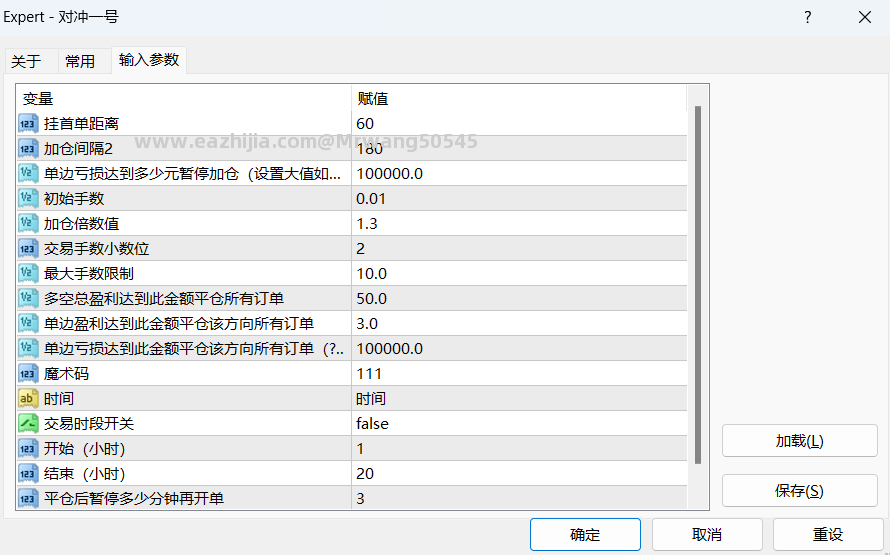The height and width of the screenshot is (555, 890).
Task: Click the integer icon beside 交易手数小数位
Action: point(28,249)
